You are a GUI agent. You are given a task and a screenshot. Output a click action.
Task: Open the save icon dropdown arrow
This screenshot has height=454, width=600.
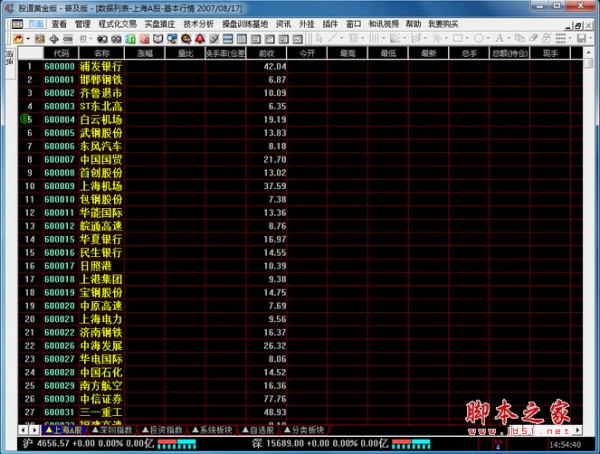click(590, 38)
